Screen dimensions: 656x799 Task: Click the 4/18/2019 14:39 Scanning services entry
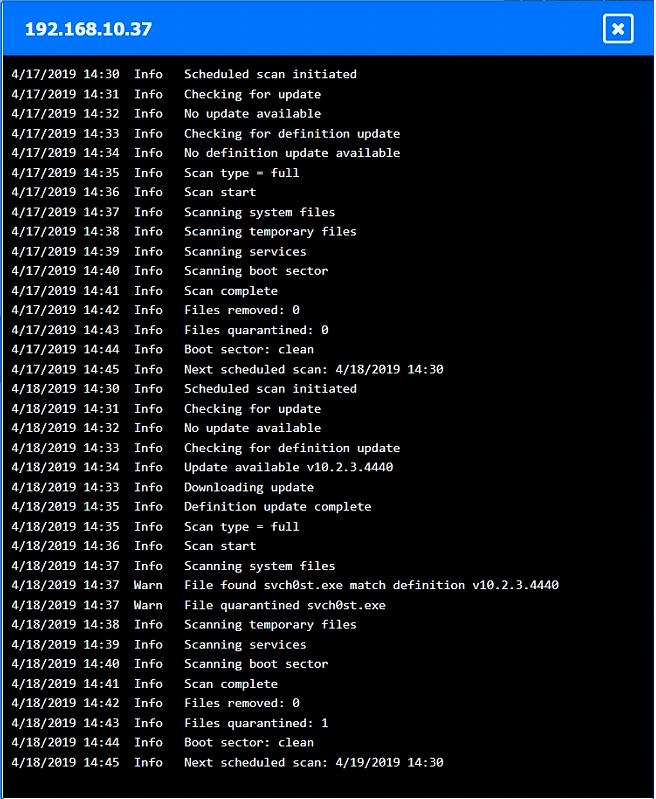click(x=159, y=644)
